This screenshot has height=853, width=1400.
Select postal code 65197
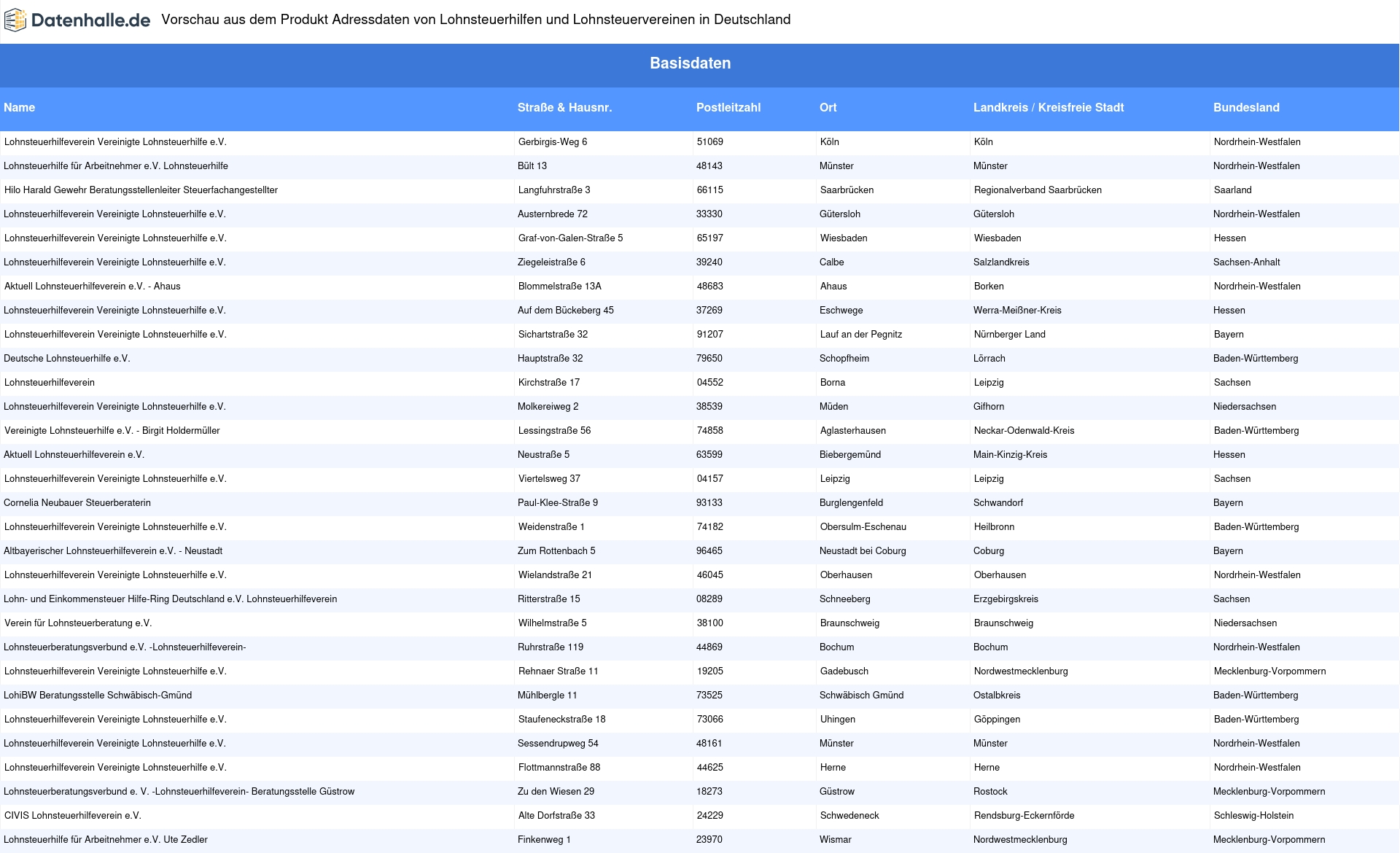(x=710, y=238)
